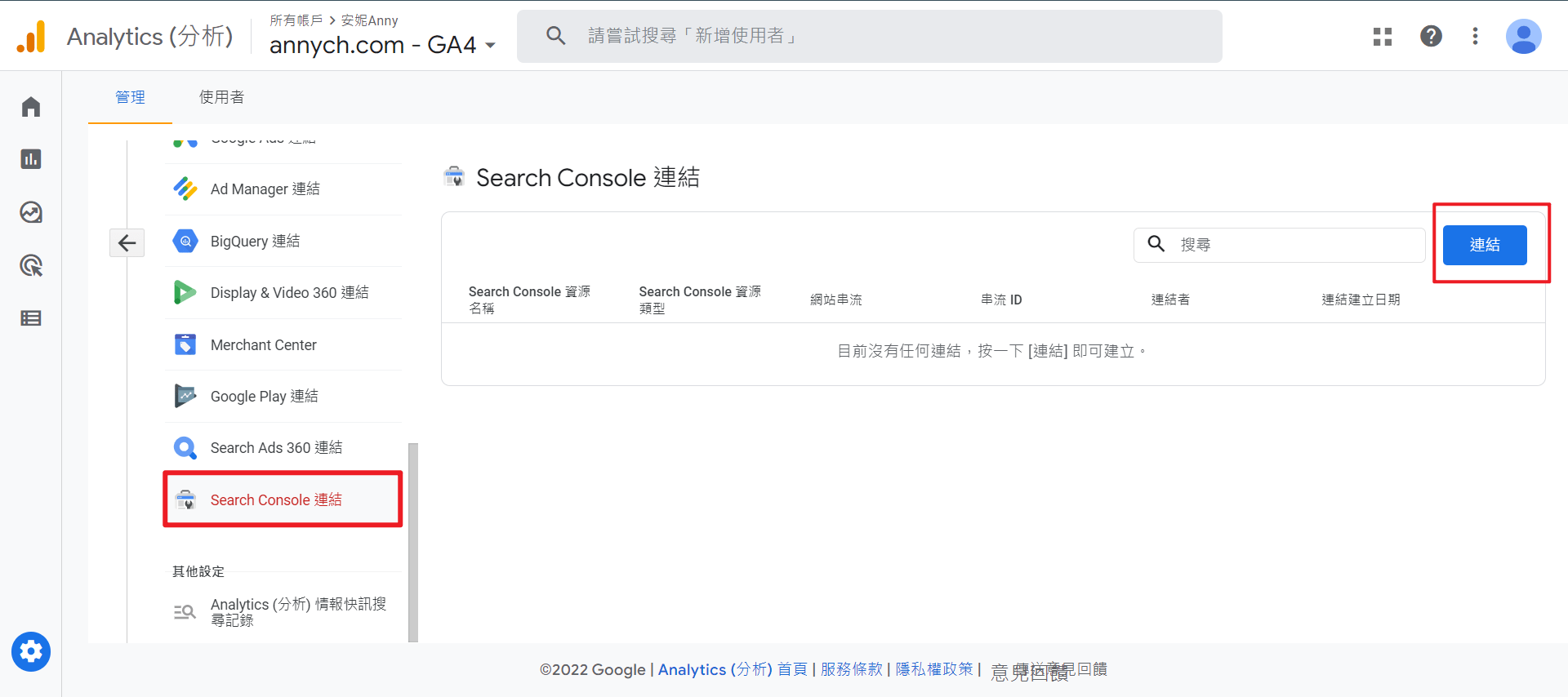
Task: Select Merchant Center menu item
Action: (x=283, y=344)
